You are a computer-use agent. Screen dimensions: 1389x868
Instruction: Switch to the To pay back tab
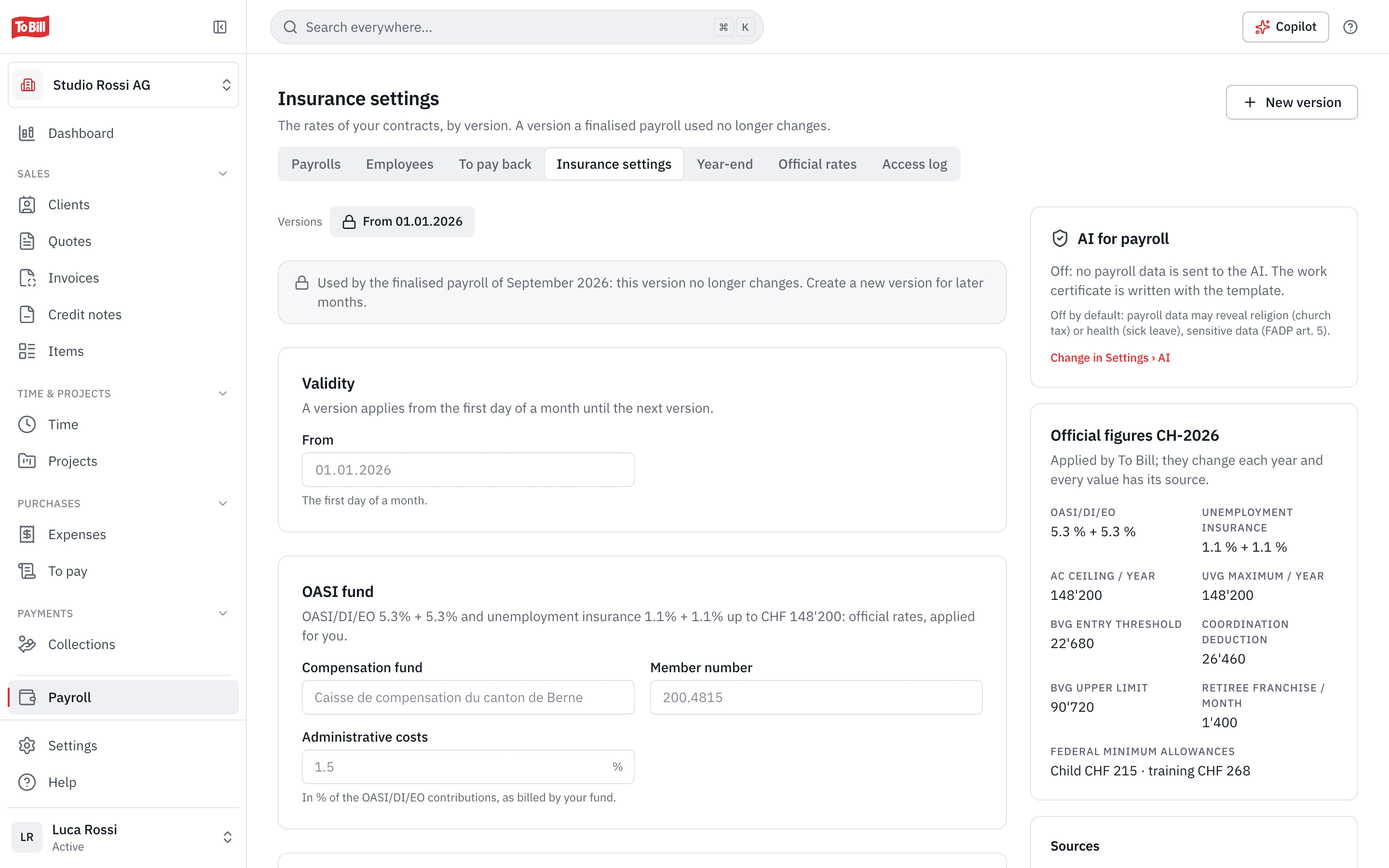tap(495, 164)
